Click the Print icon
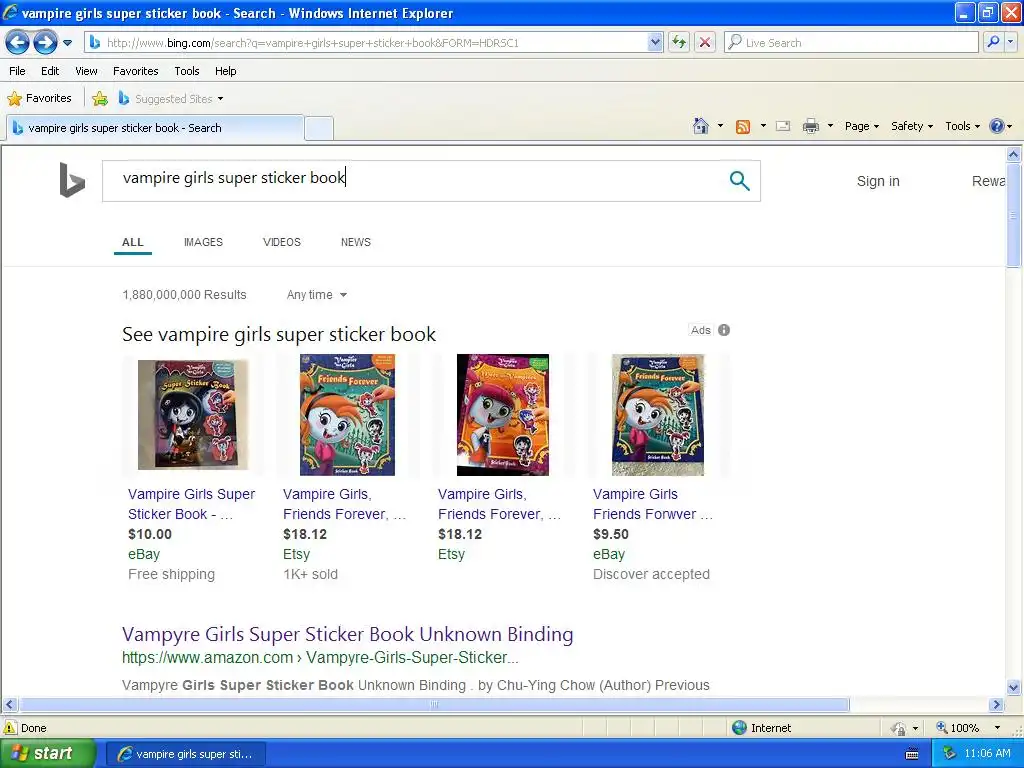This screenshot has width=1024, height=768. pos(810,126)
